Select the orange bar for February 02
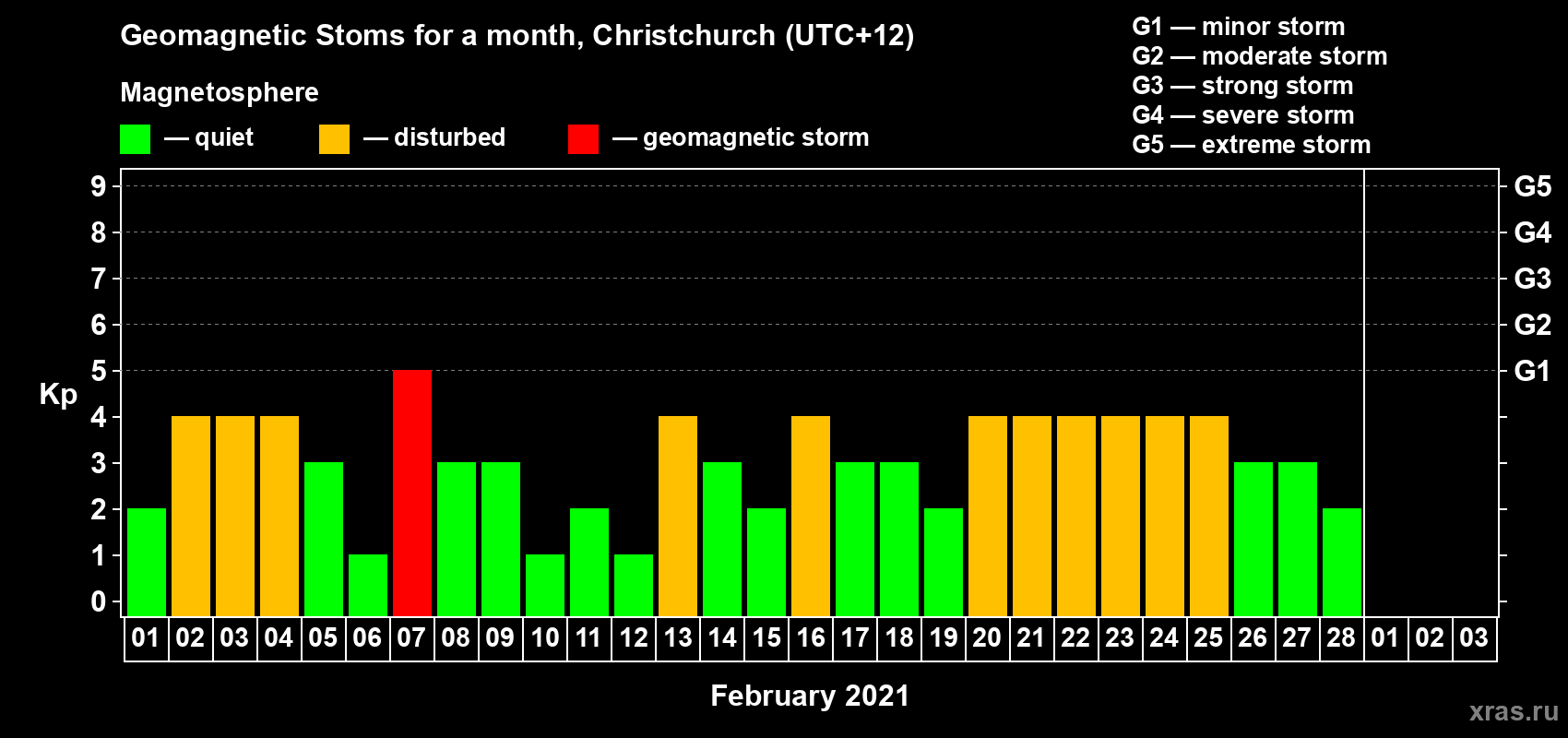Screen dimensions: 1568x738 tap(191, 516)
